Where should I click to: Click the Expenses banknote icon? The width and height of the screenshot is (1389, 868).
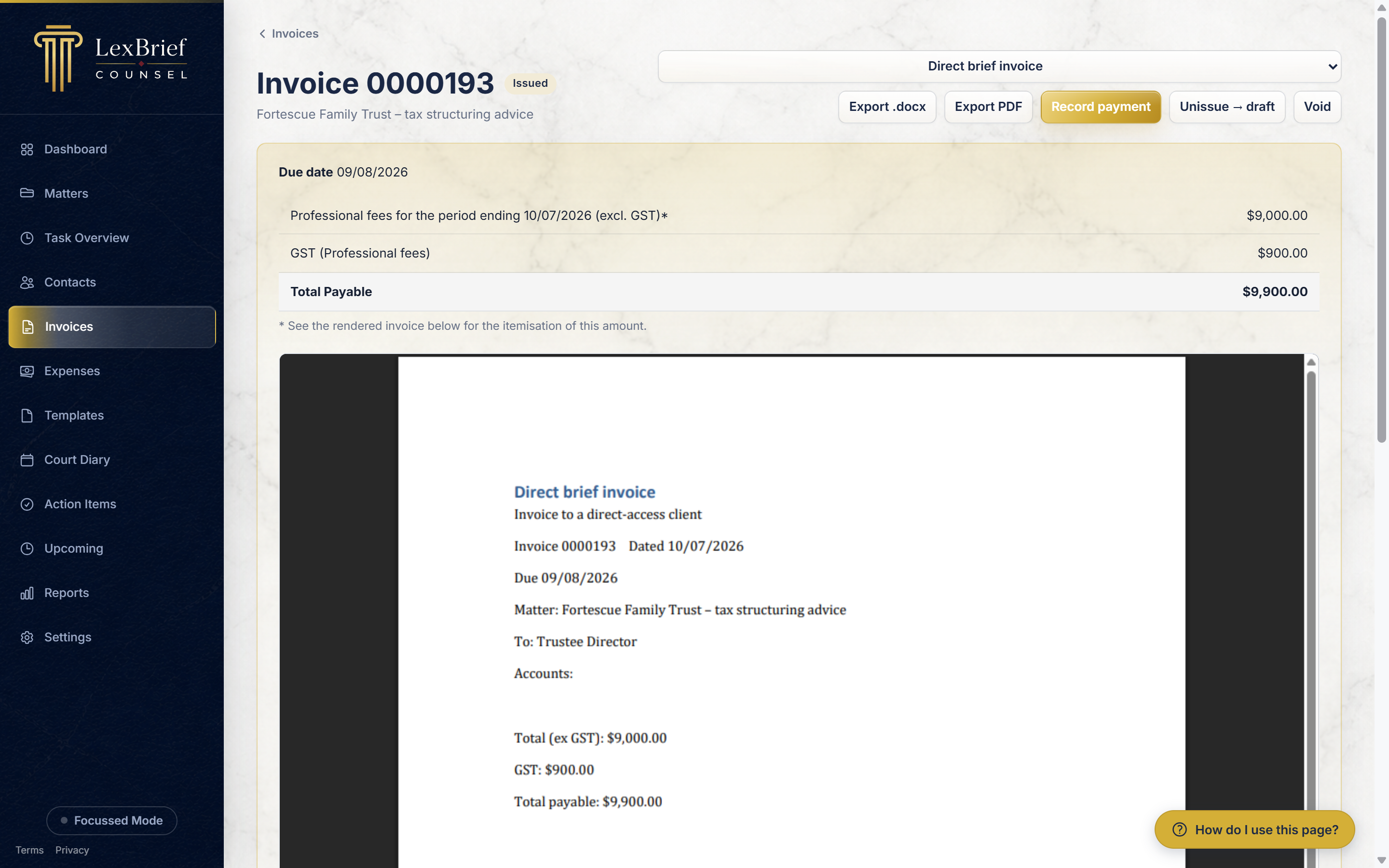27,371
